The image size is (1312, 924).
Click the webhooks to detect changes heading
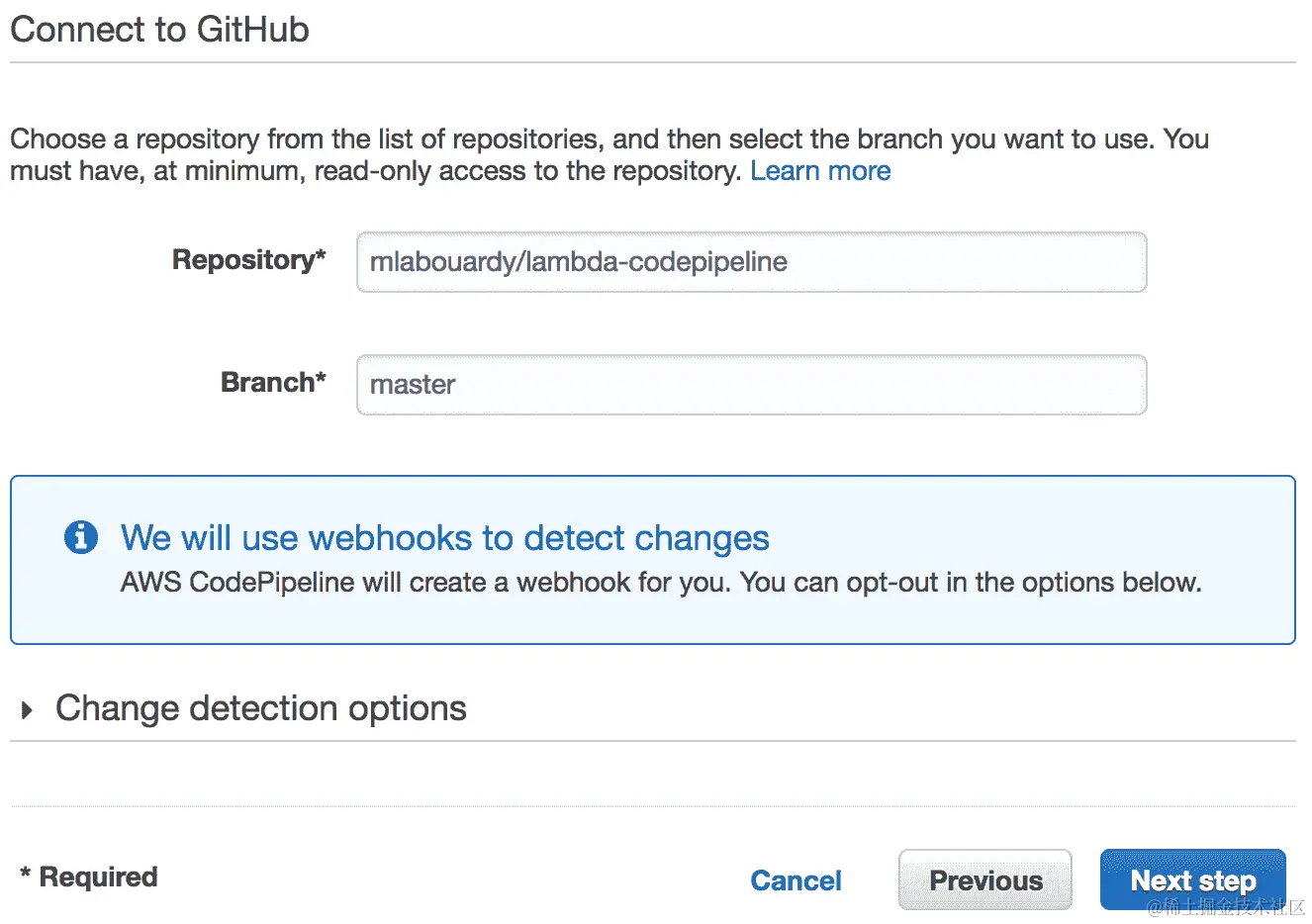coord(444,538)
